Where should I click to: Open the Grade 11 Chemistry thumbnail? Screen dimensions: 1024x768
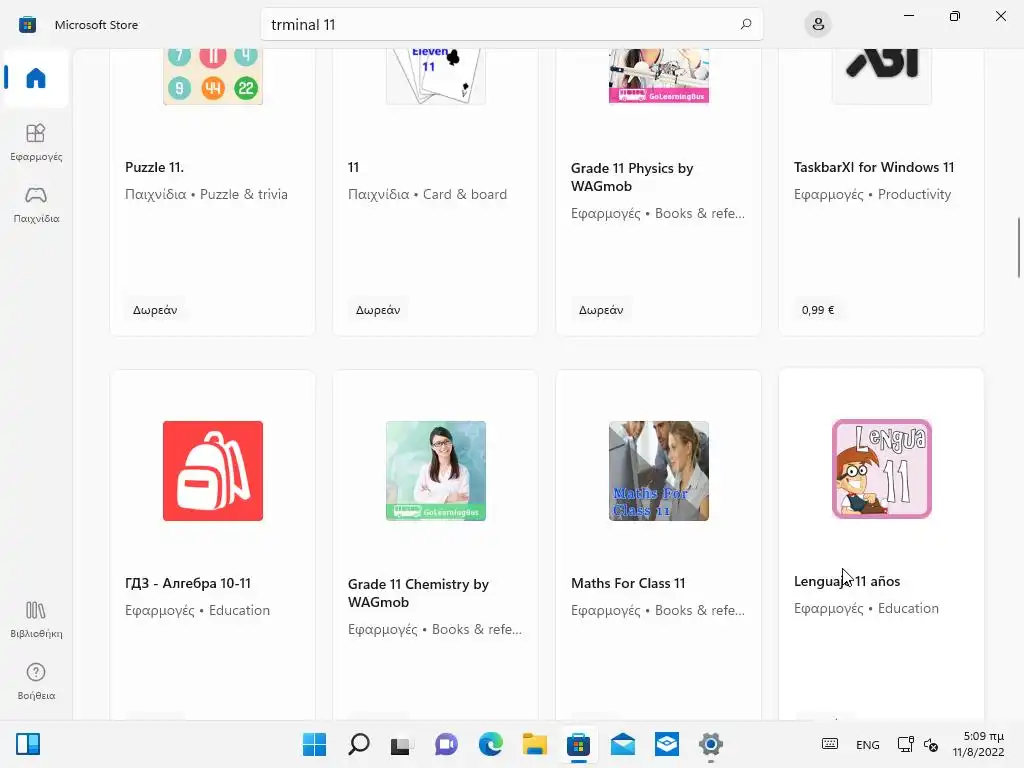click(x=436, y=471)
